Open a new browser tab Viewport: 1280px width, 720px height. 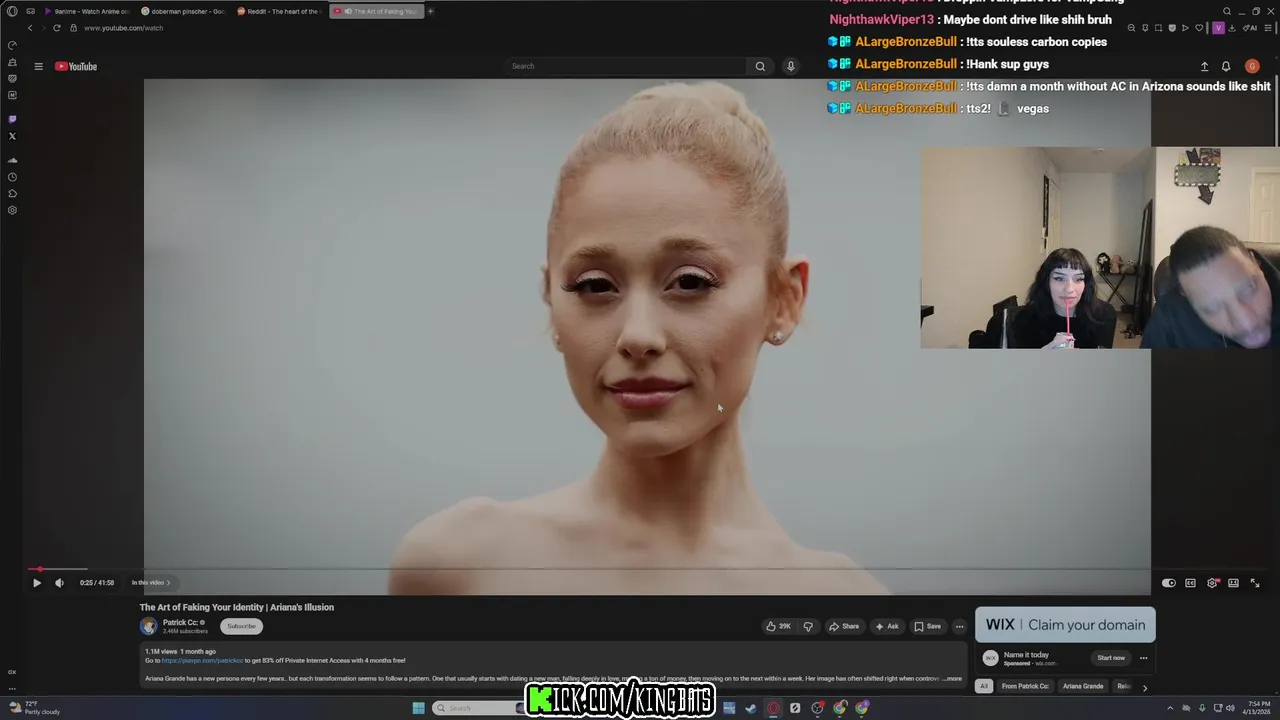pos(431,11)
